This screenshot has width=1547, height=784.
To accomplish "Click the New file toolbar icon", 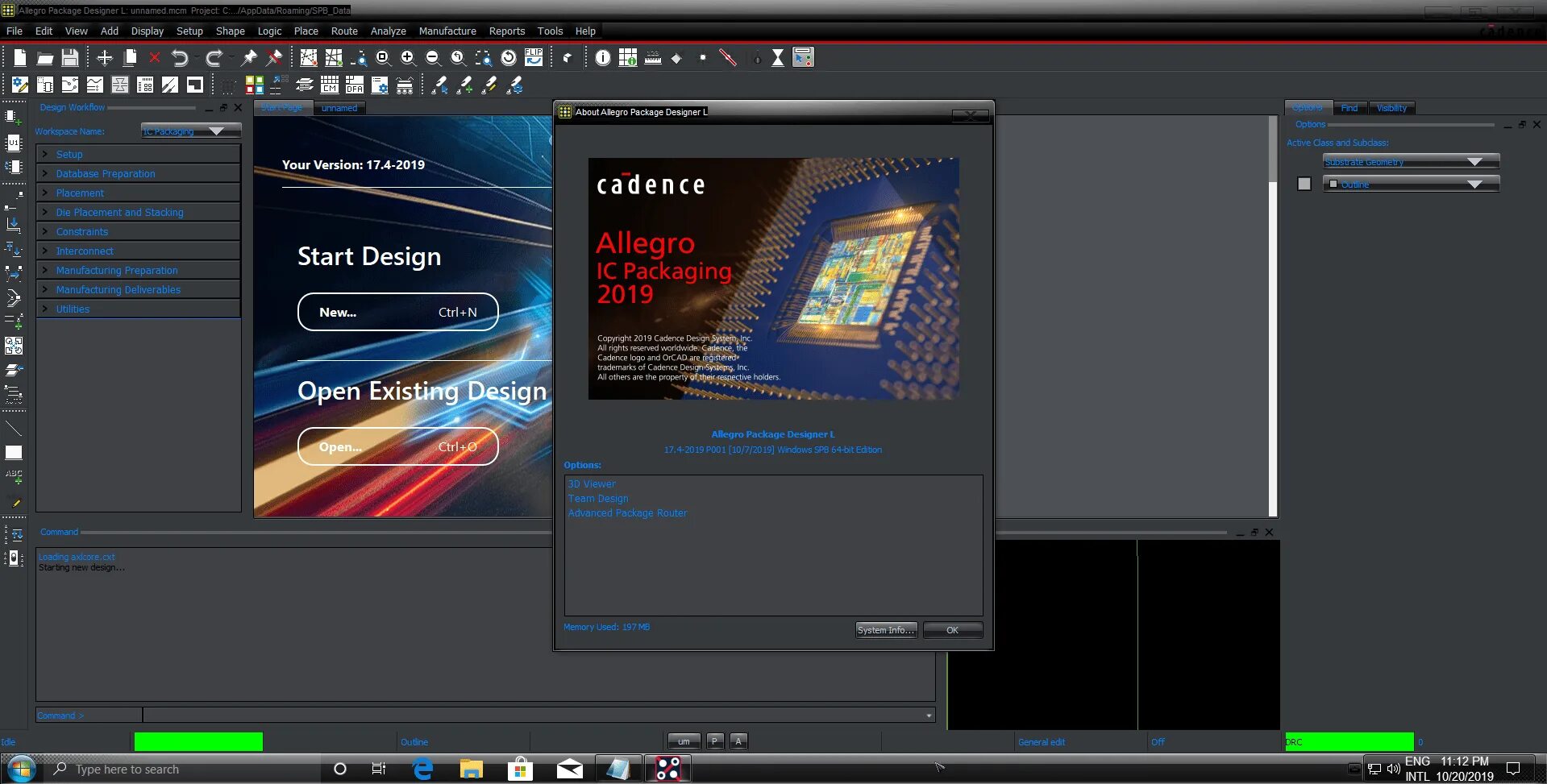I will point(20,57).
